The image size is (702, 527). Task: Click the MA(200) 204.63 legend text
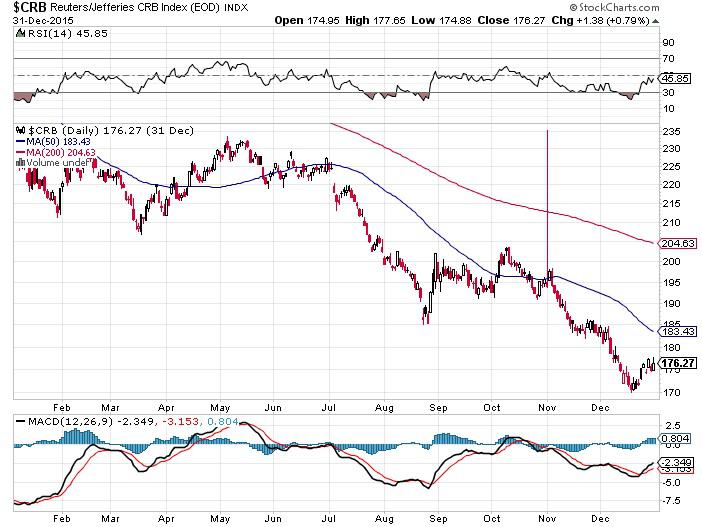click(61, 153)
